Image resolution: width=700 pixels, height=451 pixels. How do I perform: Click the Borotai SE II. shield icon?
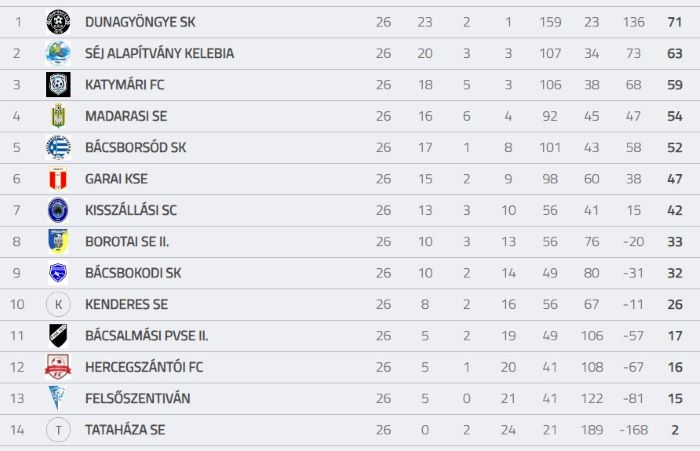[58, 241]
